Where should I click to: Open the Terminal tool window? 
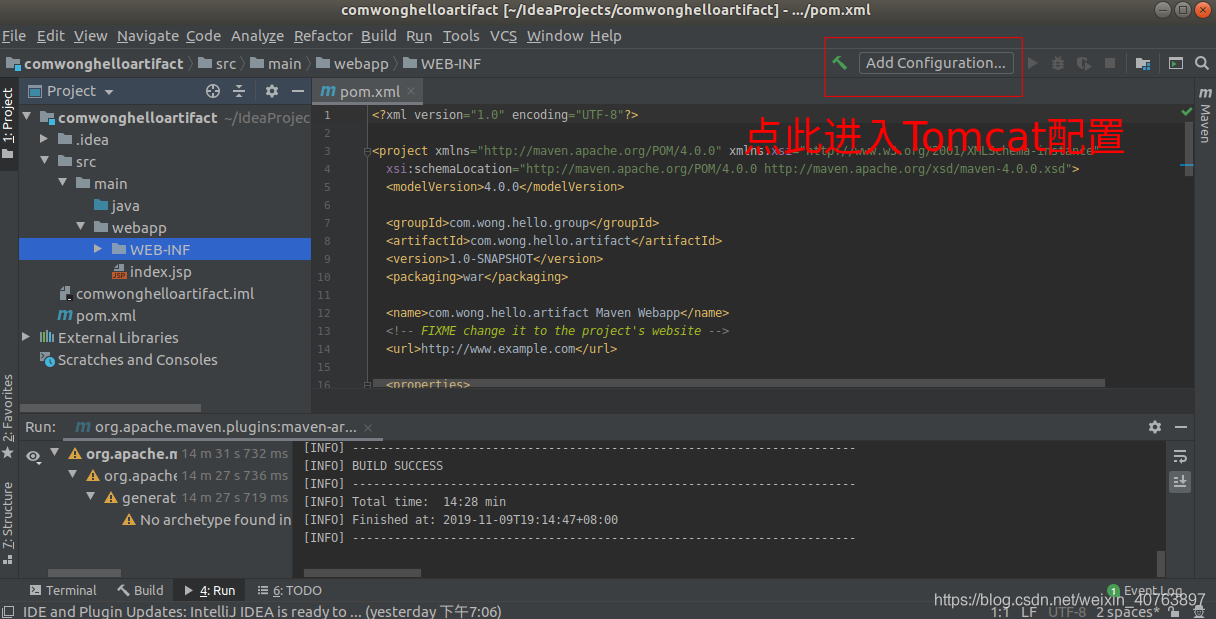click(64, 591)
